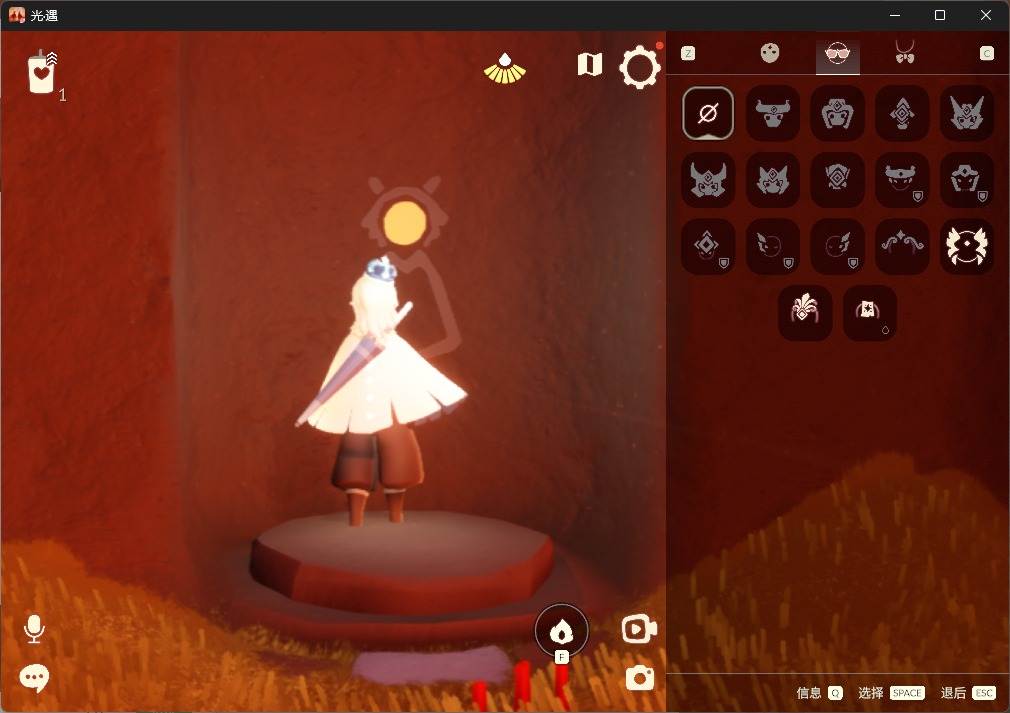This screenshot has width=1010, height=713.
Task: Select the empty 'none' accessory slot
Action: pos(708,113)
